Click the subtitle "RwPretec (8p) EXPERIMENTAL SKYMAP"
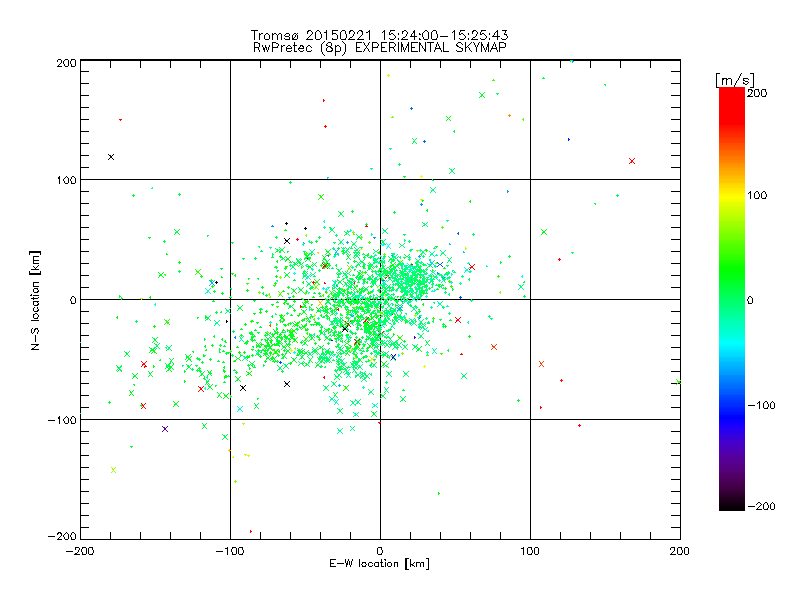The width and height of the screenshot is (800, 600). coord(380,47)
